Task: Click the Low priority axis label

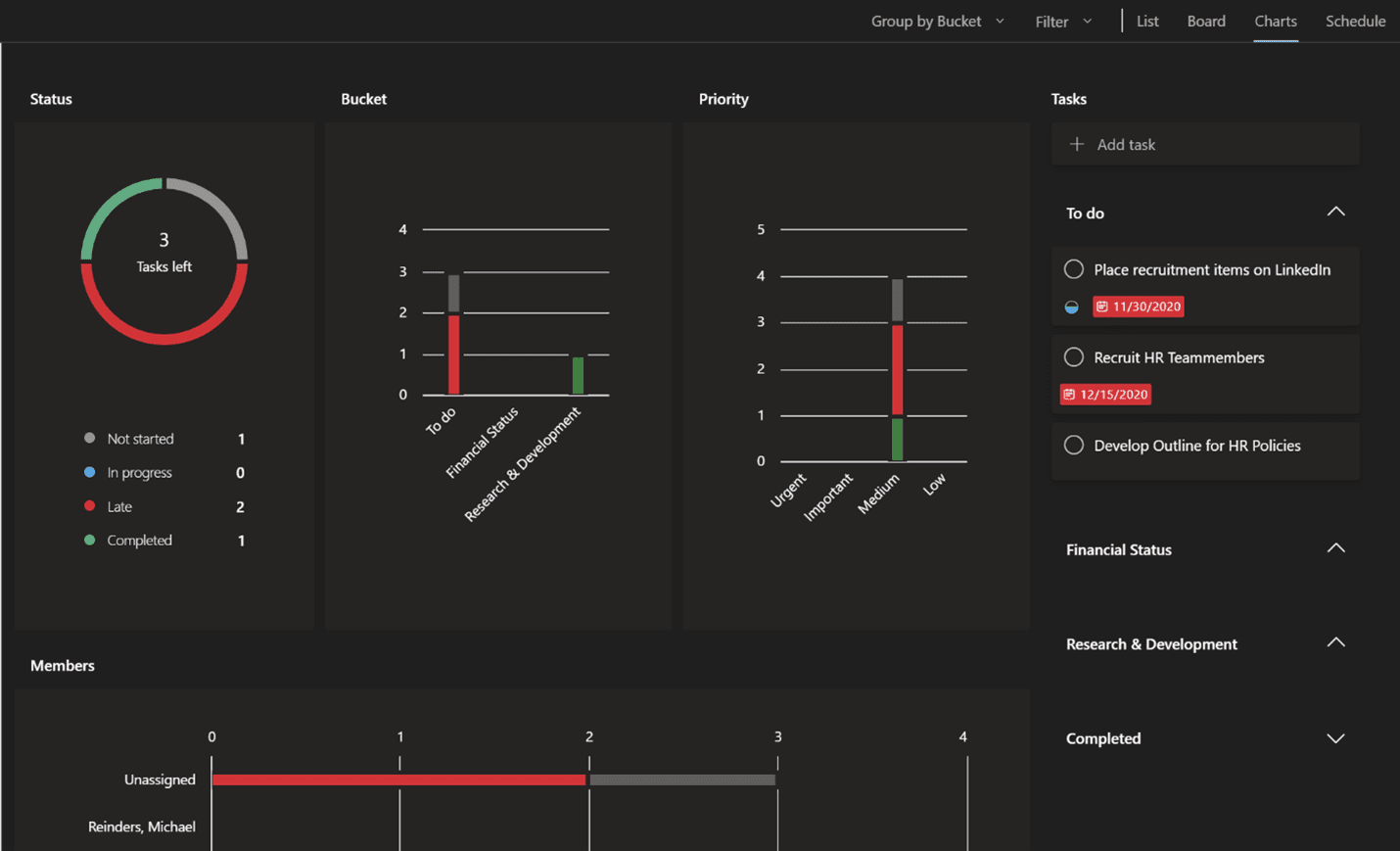Action: coord(934,484)
